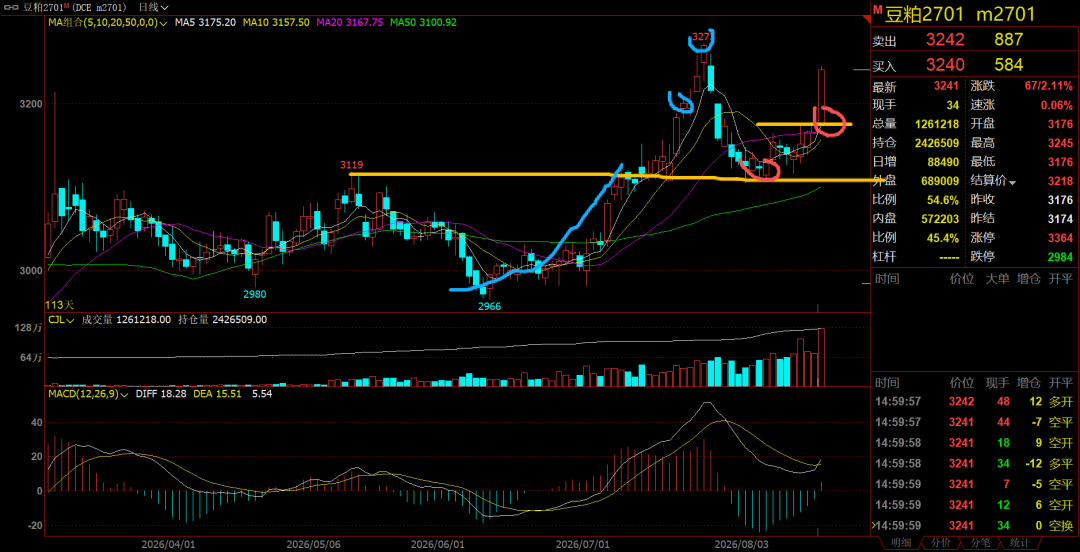Open the CJL volume indicator dropdown
This screenshot has width=1080, height=552.
(62, 320)
